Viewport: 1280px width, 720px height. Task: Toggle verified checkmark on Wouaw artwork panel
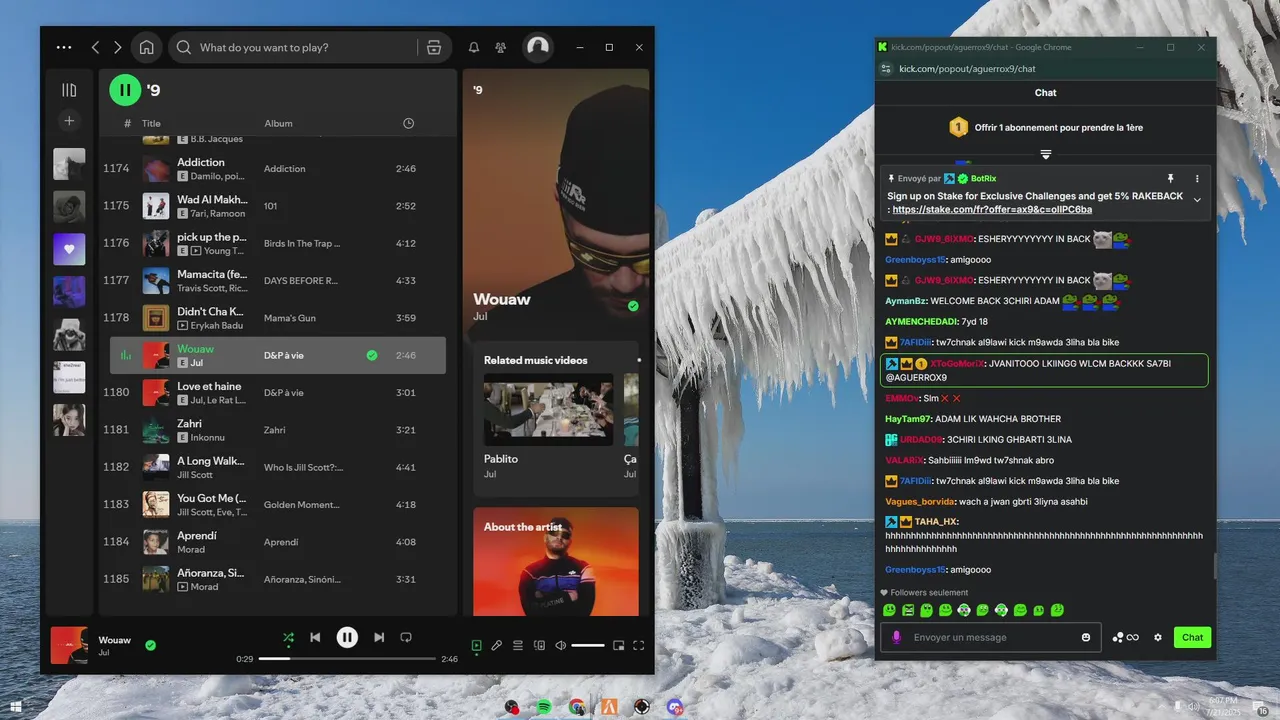(633, 306)
